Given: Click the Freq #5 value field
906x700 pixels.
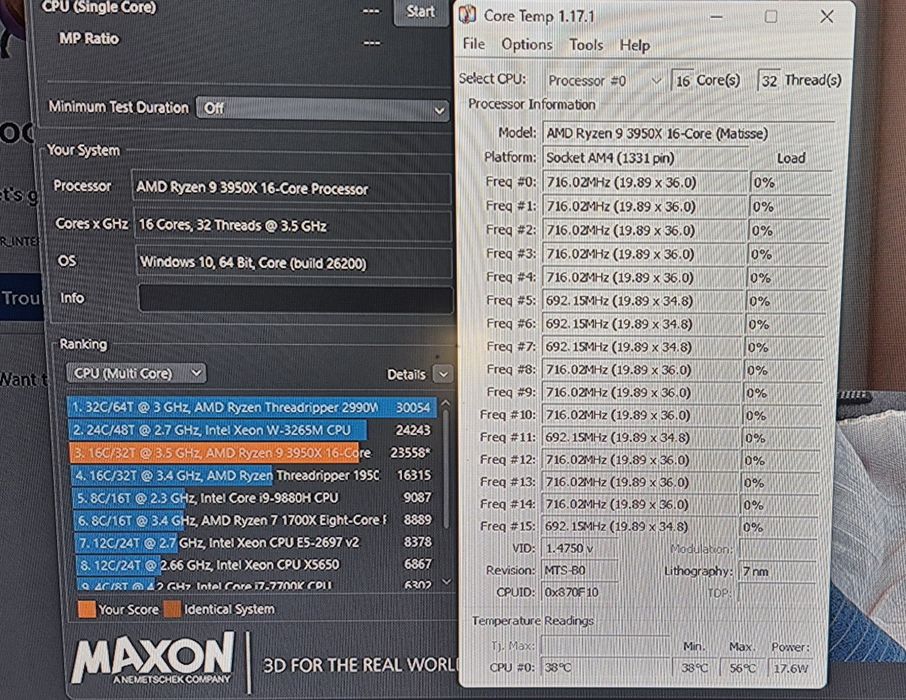Looking at the screenshot, I should [x=641, y=301].
